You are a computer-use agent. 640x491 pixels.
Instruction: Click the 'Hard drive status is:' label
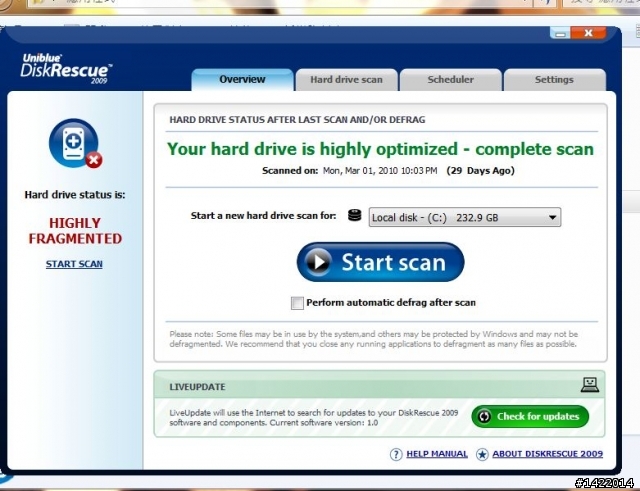coord(75,195)
